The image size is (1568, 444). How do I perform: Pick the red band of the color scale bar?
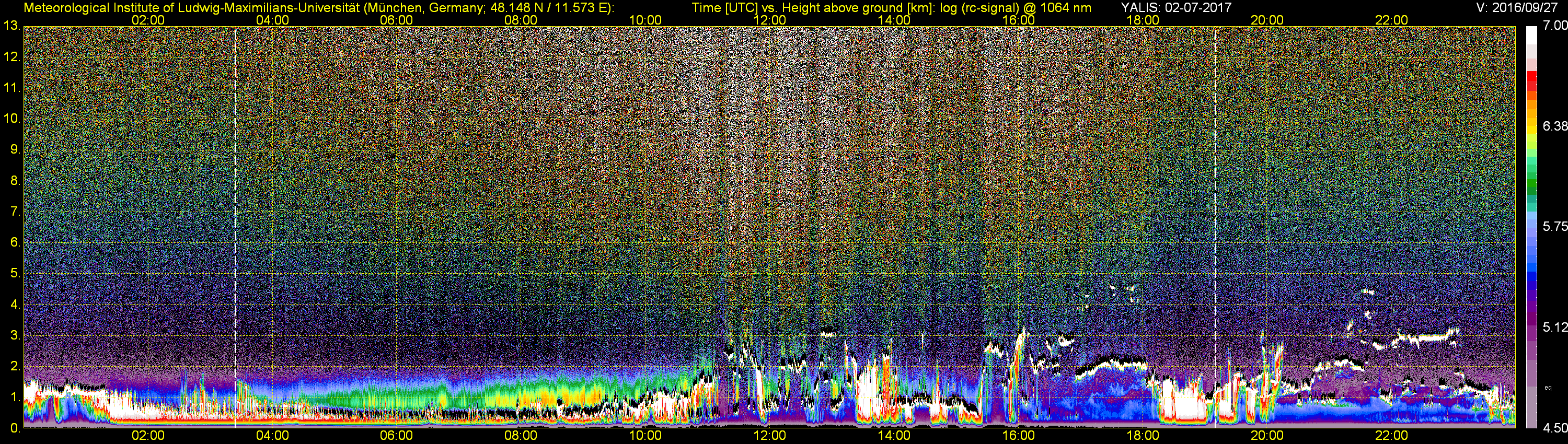[1531, 81]
